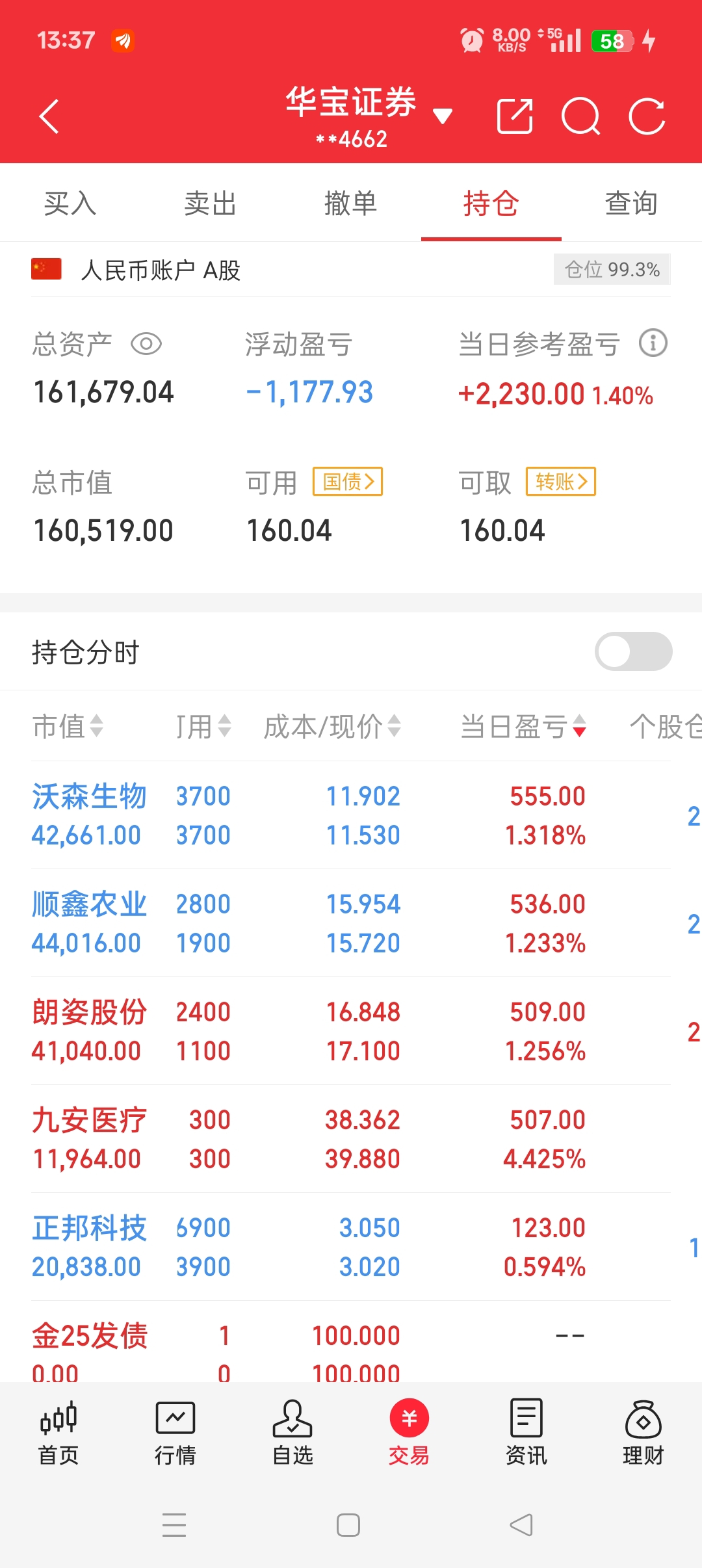
Task: Sort holdings by 市值 column
Action: (x=68, y=726)
